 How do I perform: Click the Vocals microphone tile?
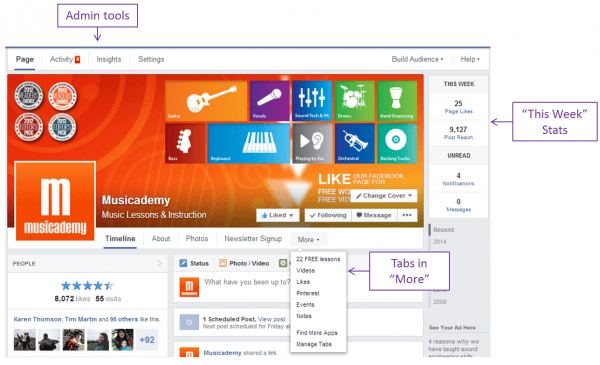[269, 101]
